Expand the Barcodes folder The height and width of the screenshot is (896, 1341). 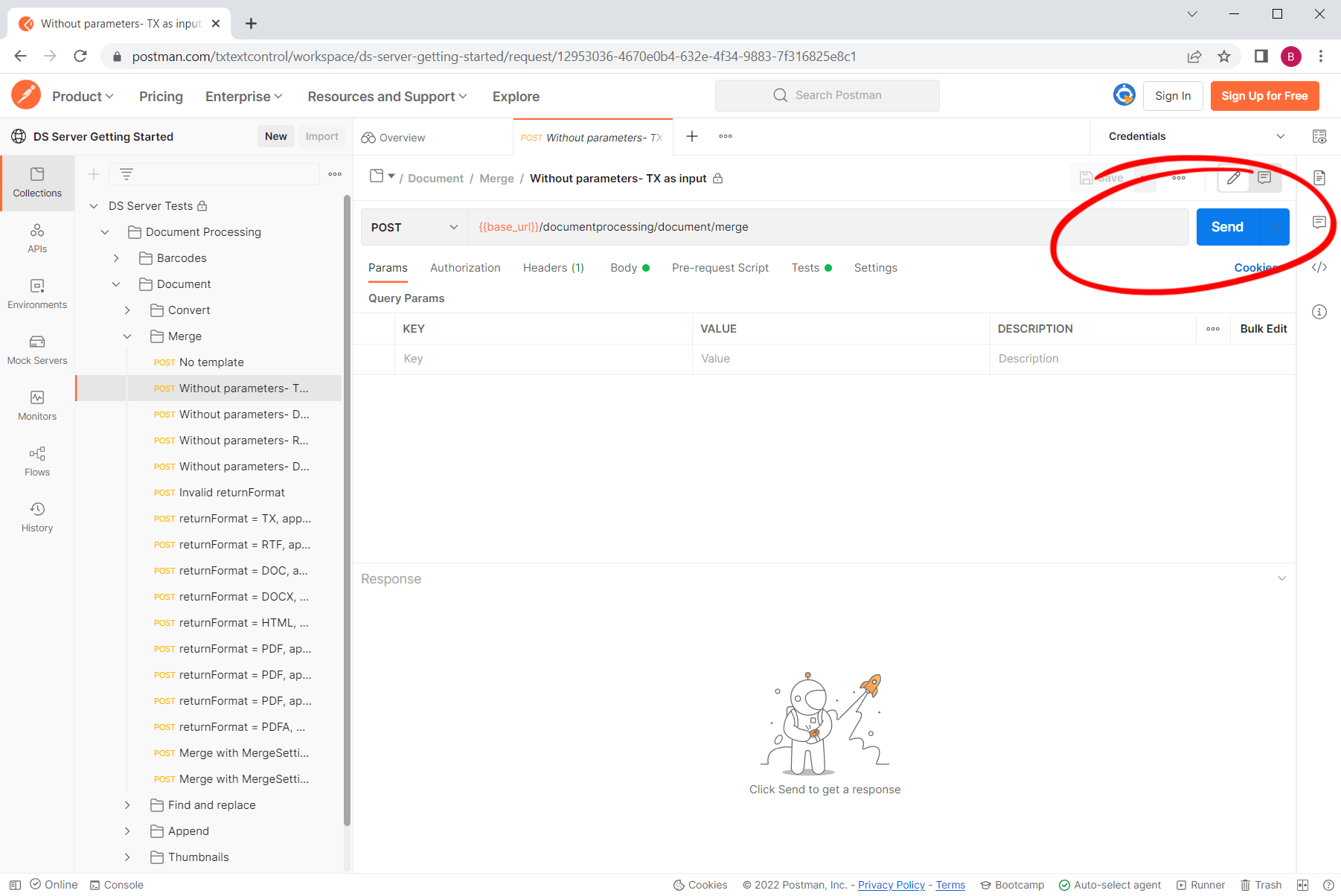click(x=116, y=258)
